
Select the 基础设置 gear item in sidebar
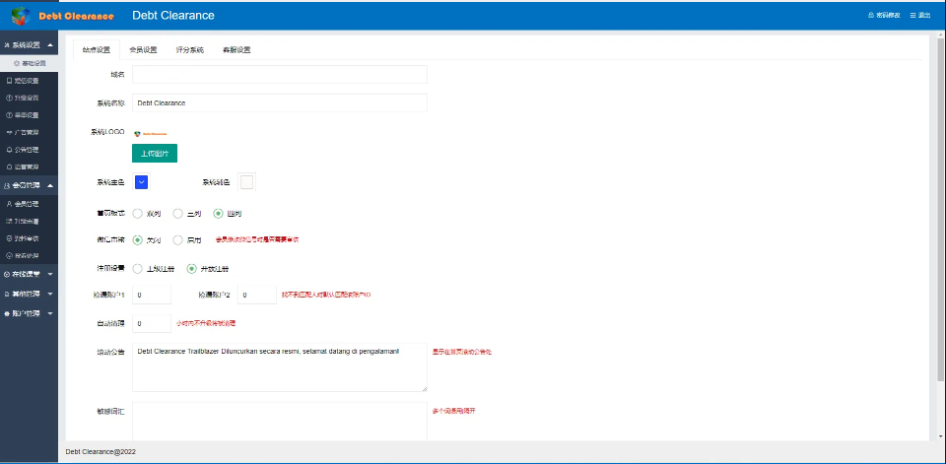coord(30,63)
